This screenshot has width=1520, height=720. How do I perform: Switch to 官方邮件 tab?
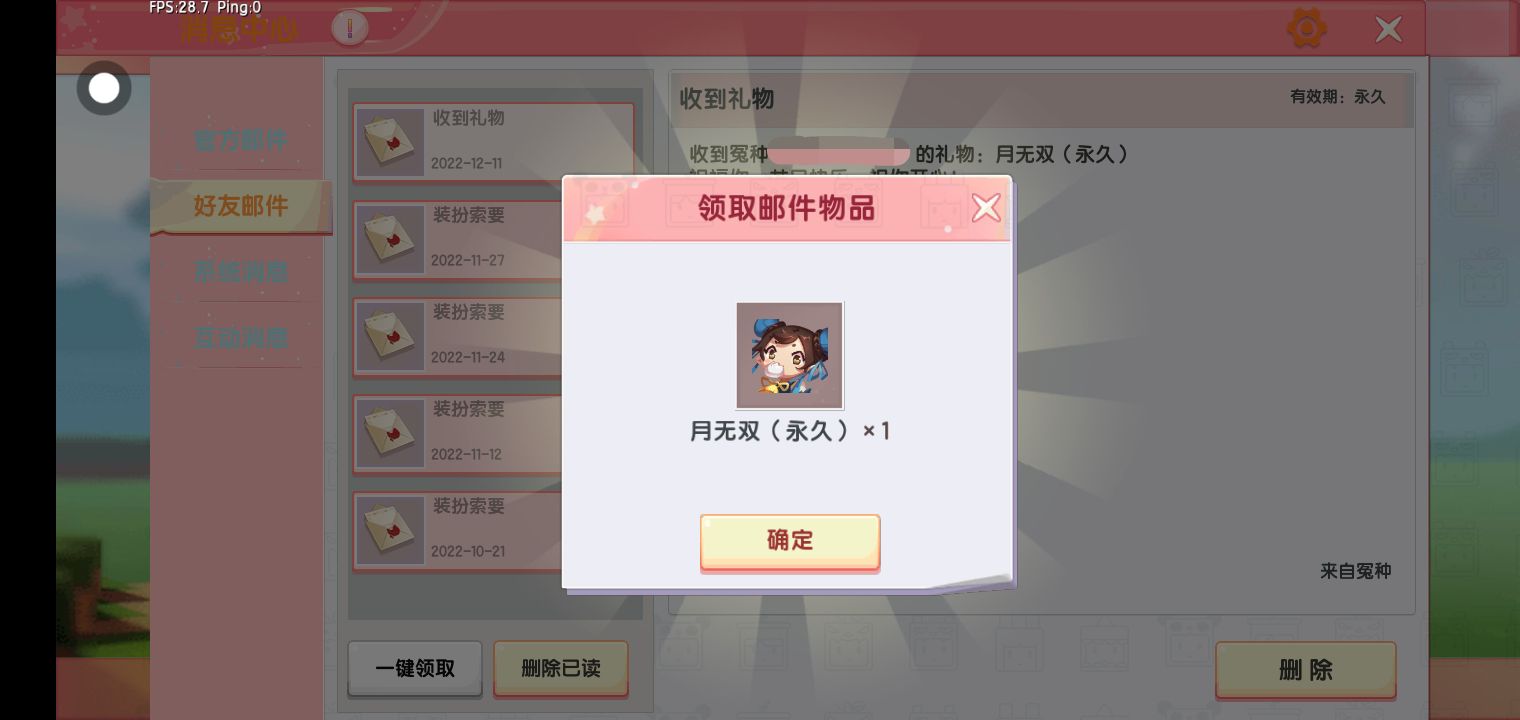[241, 140]
